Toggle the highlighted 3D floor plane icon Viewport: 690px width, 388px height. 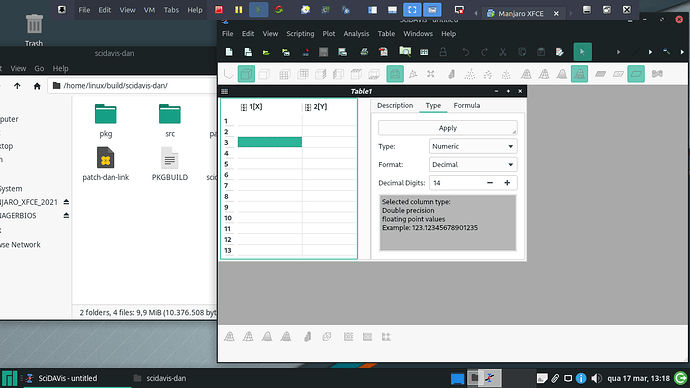tap(636, 74)
